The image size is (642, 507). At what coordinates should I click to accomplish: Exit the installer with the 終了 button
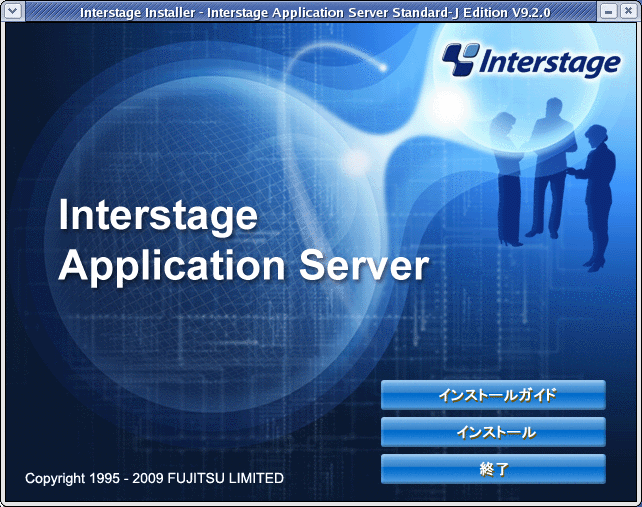(x=493, y=469)
